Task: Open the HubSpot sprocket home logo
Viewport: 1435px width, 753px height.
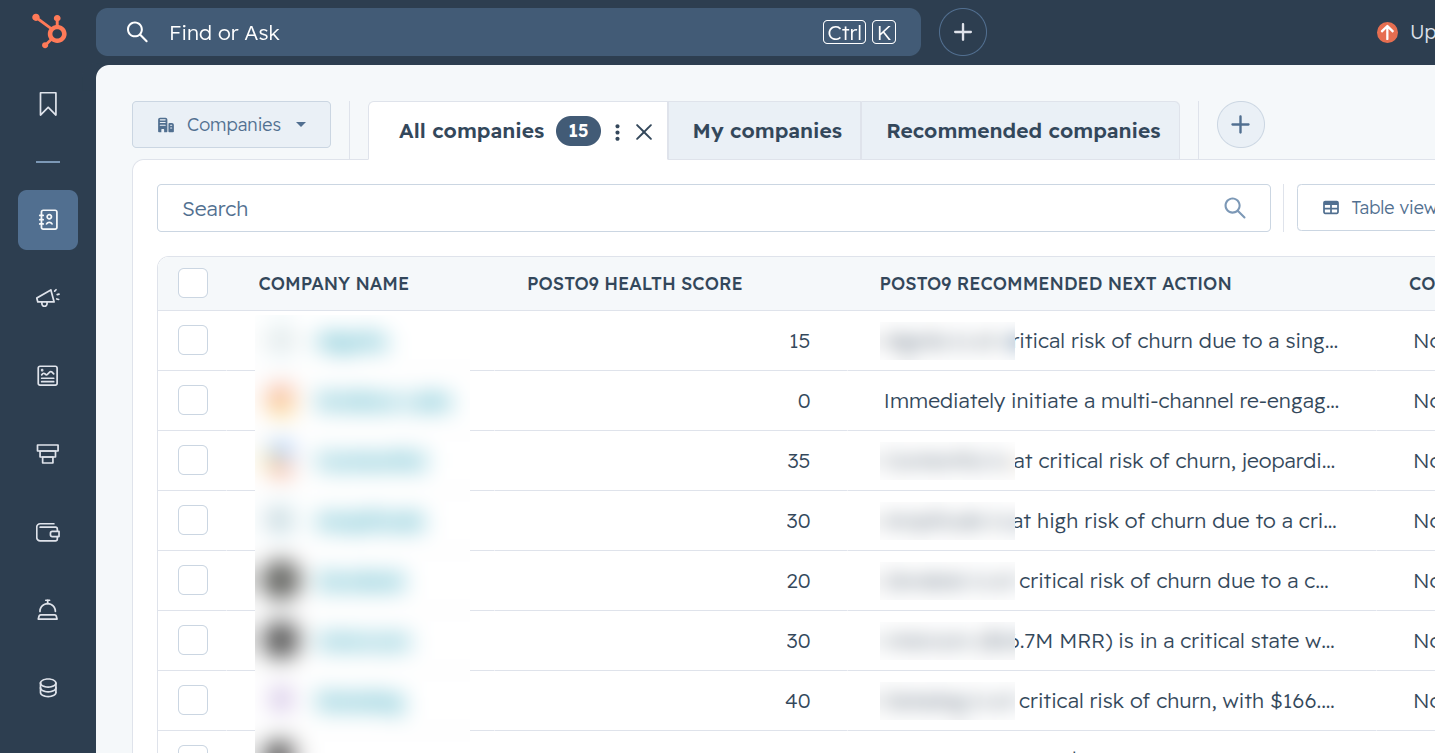Action: coord(48,31)
